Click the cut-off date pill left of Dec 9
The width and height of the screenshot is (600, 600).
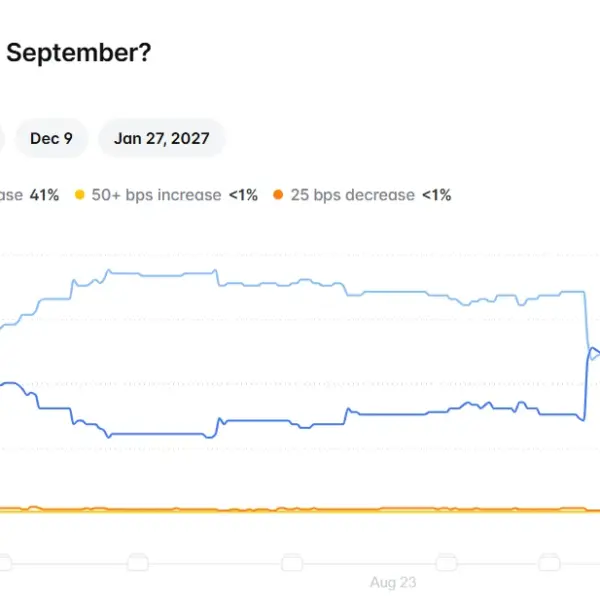2,138
